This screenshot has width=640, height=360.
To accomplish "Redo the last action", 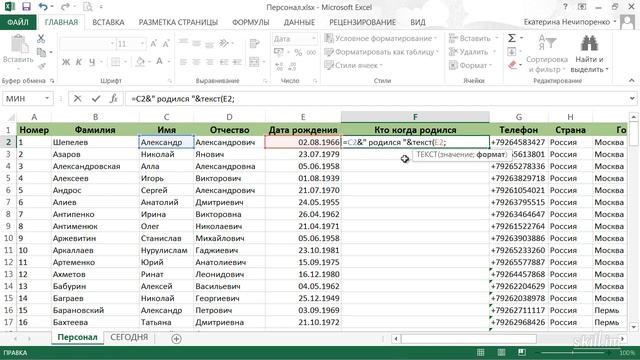I will [x=64, y=7].
